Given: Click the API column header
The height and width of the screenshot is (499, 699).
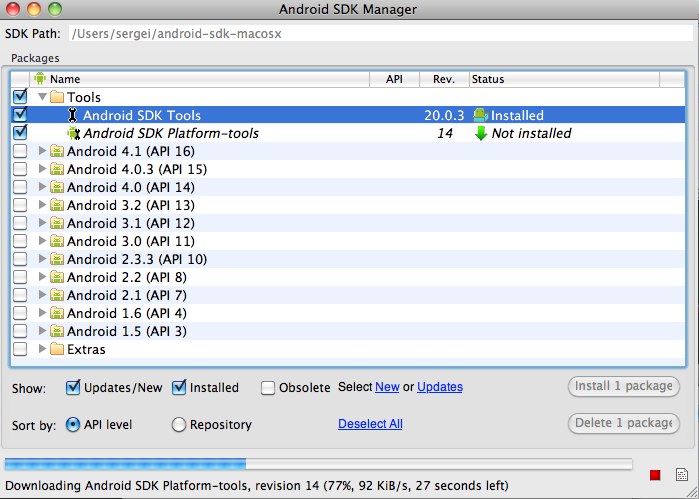Looking at the screenshot, I should click(395, 79).
